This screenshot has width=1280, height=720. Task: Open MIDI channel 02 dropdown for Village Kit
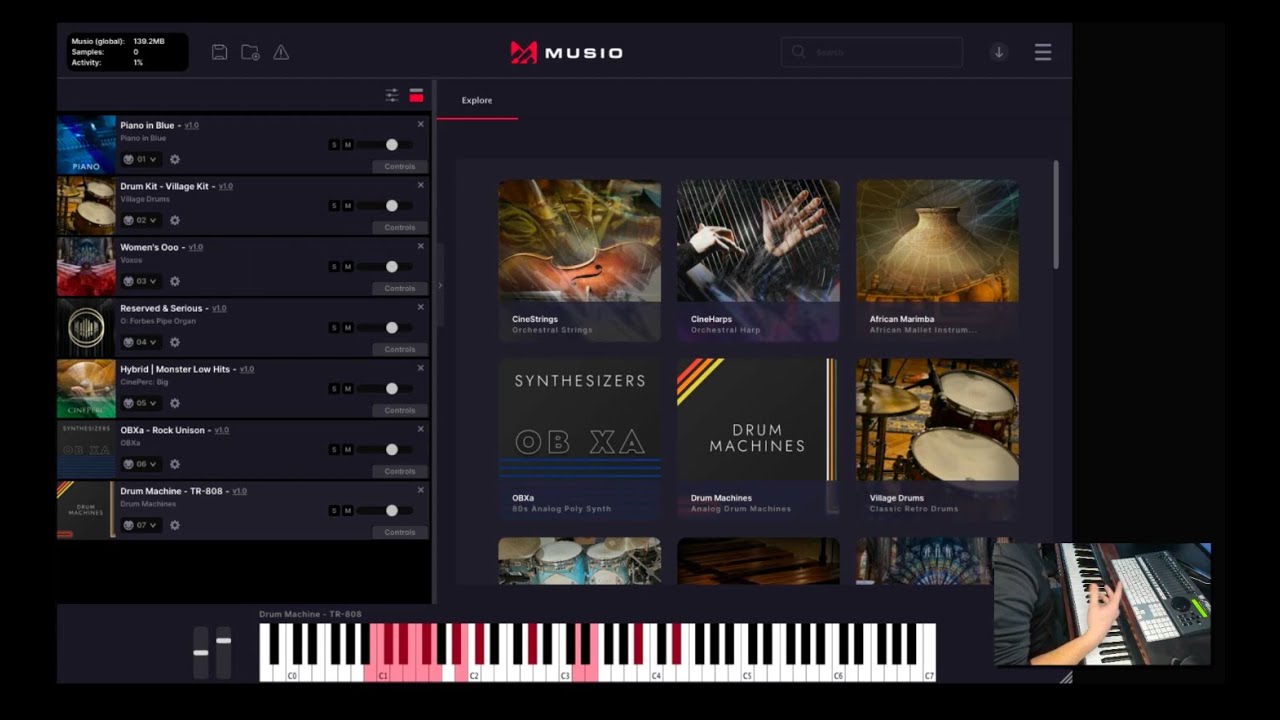point(141,220)
